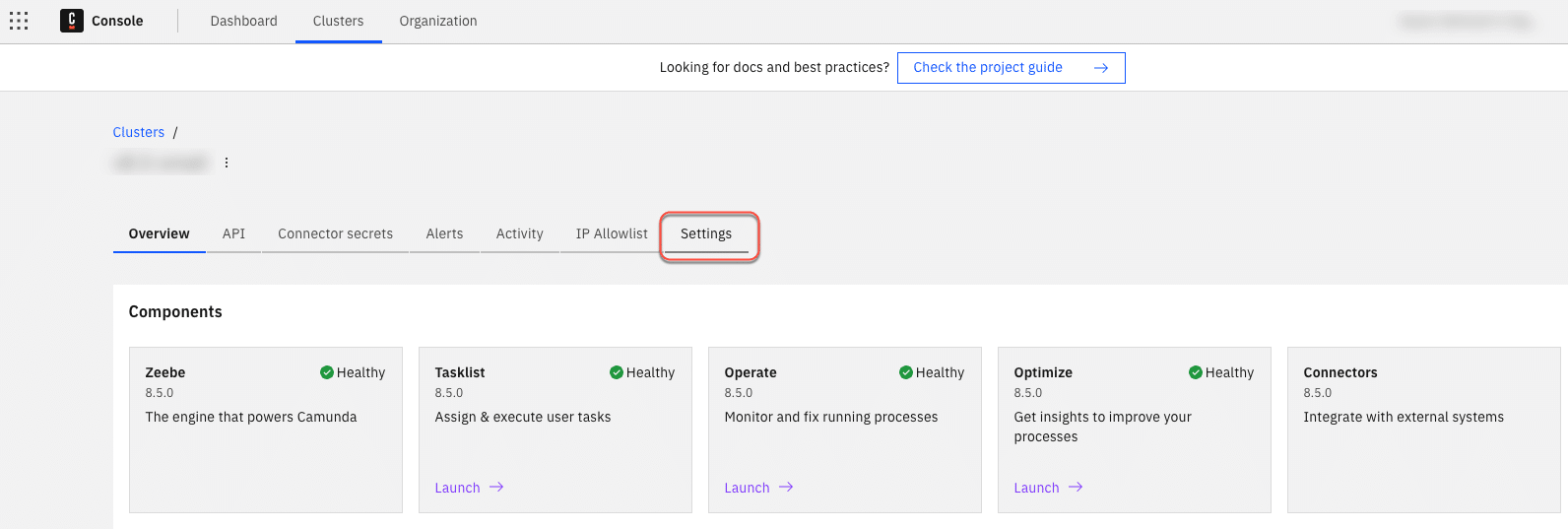Open the IP Allowlist tab
Image resolution: width=1568 pixels, height=529 pixels.
click(x=612, y=233)
